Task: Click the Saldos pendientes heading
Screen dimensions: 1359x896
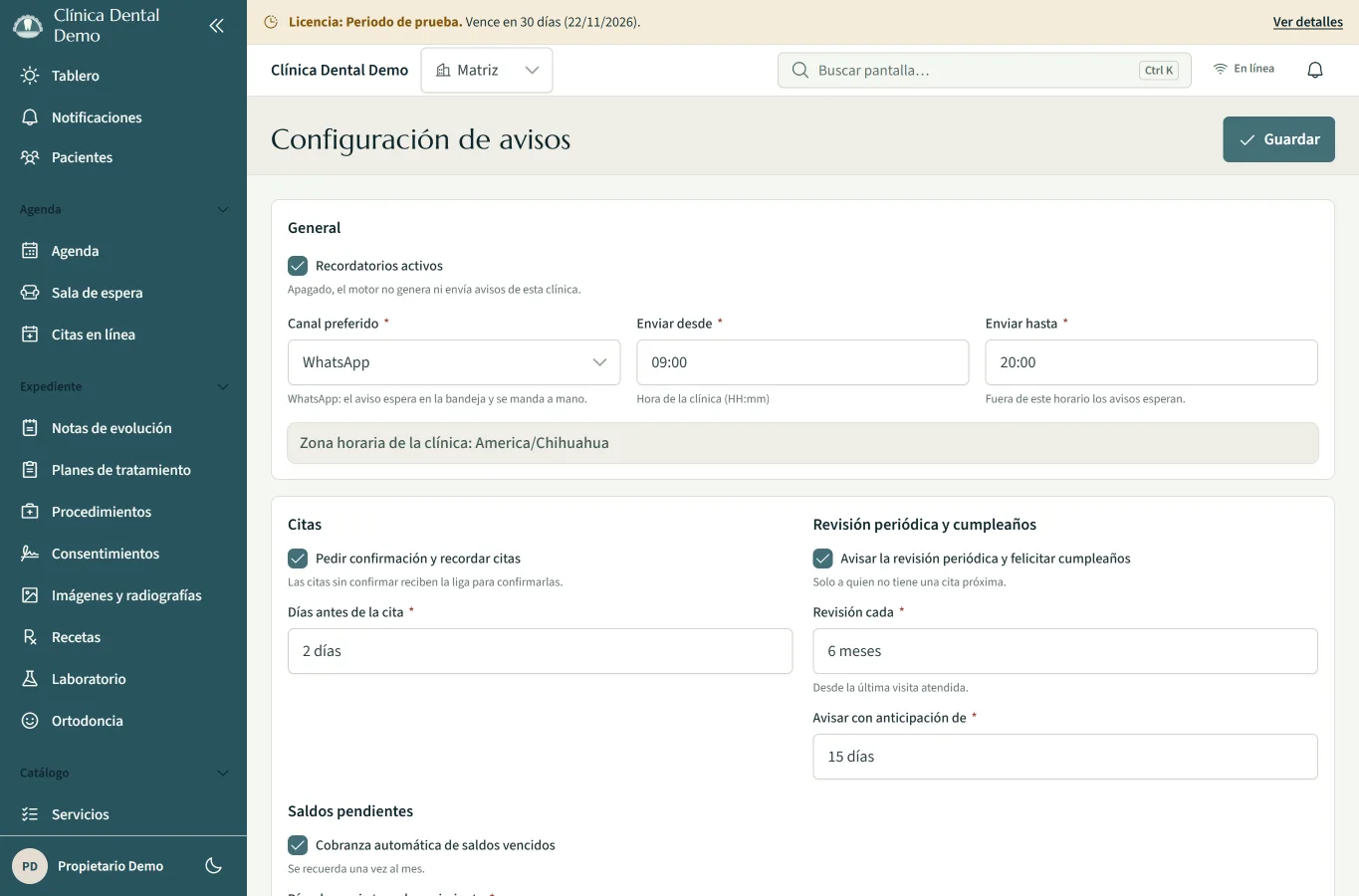Action: tap(350, 811)
